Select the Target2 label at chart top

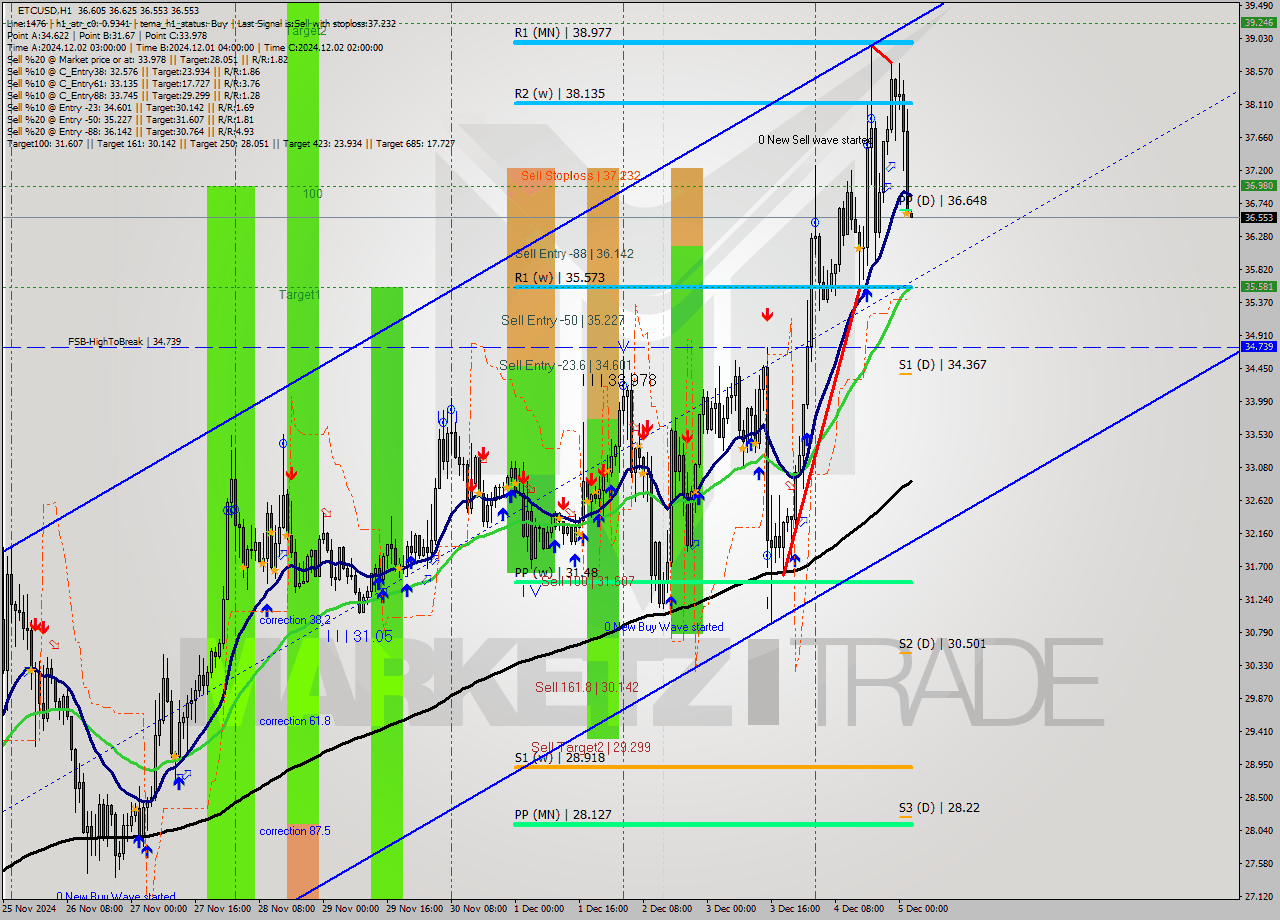click(x=306, y=31)
